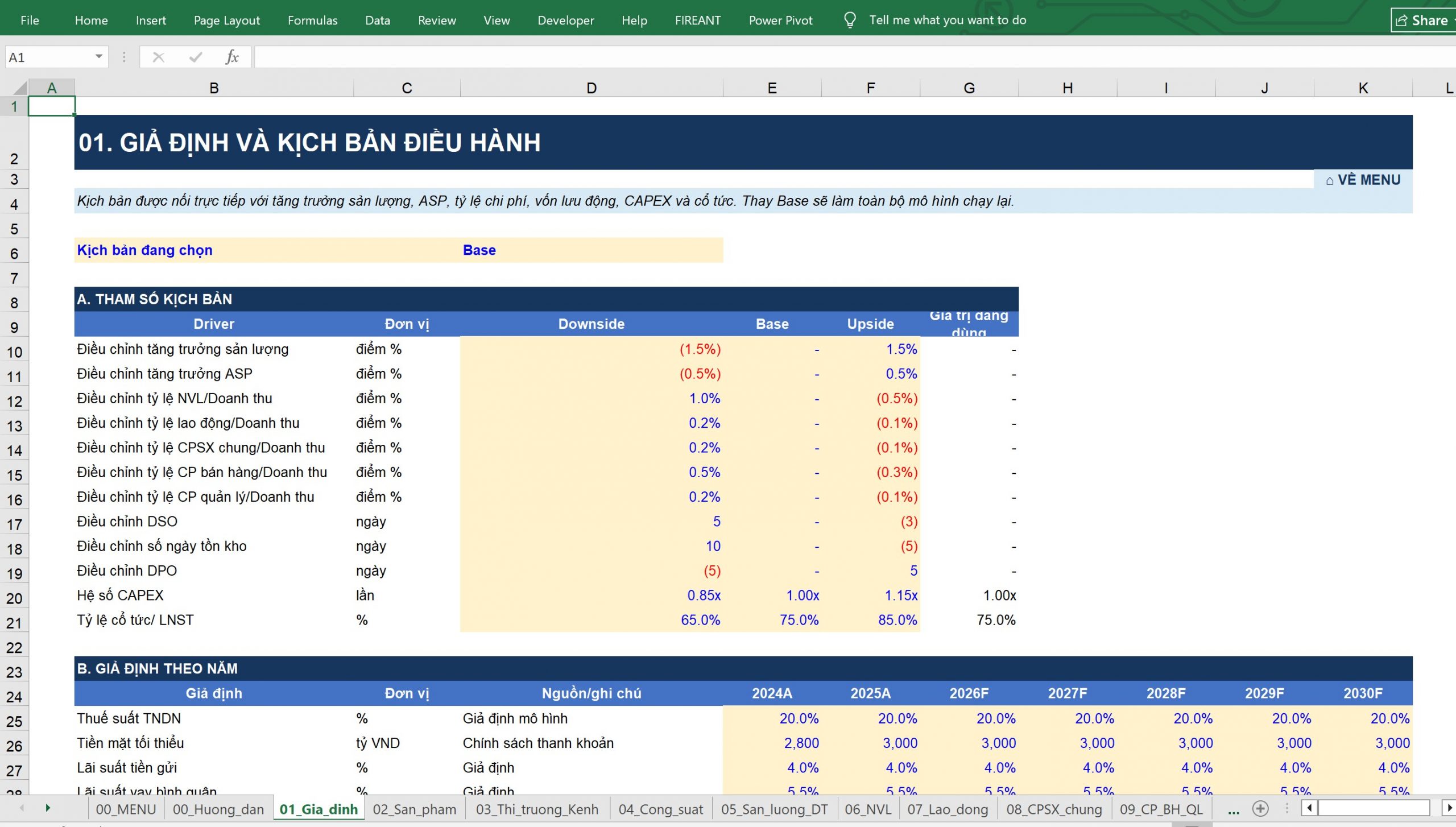1456x827 pixels.
Task: Click the lightbulb Tell me icon
Action: tap(850, 20)
